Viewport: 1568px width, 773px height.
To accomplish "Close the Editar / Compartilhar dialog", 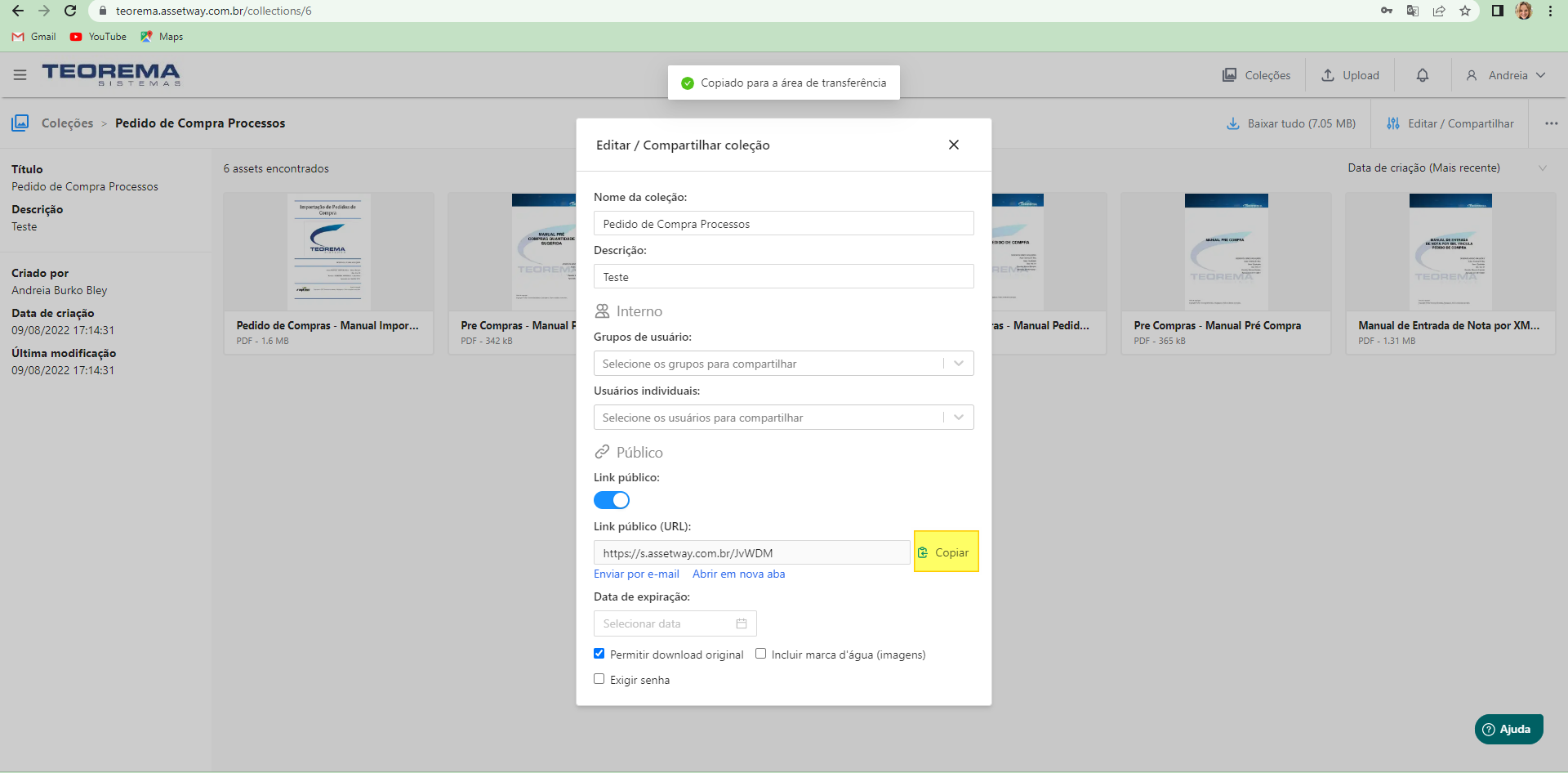I will pos(954,145).
